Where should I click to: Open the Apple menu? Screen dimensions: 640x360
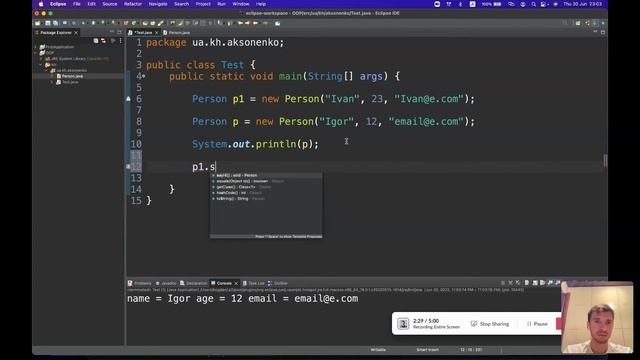[x=41, y=4]
